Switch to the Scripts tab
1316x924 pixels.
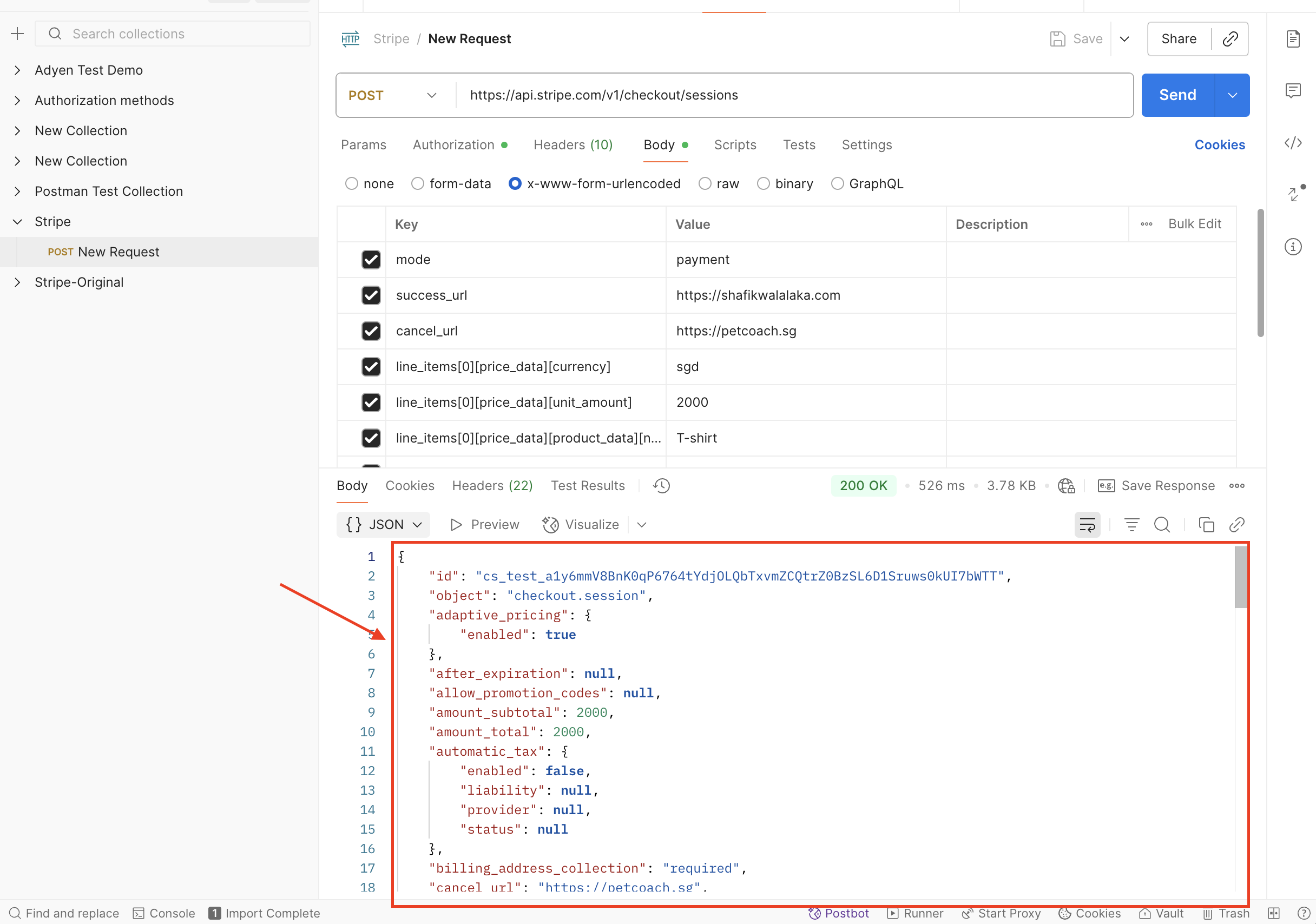pos(735,145)
